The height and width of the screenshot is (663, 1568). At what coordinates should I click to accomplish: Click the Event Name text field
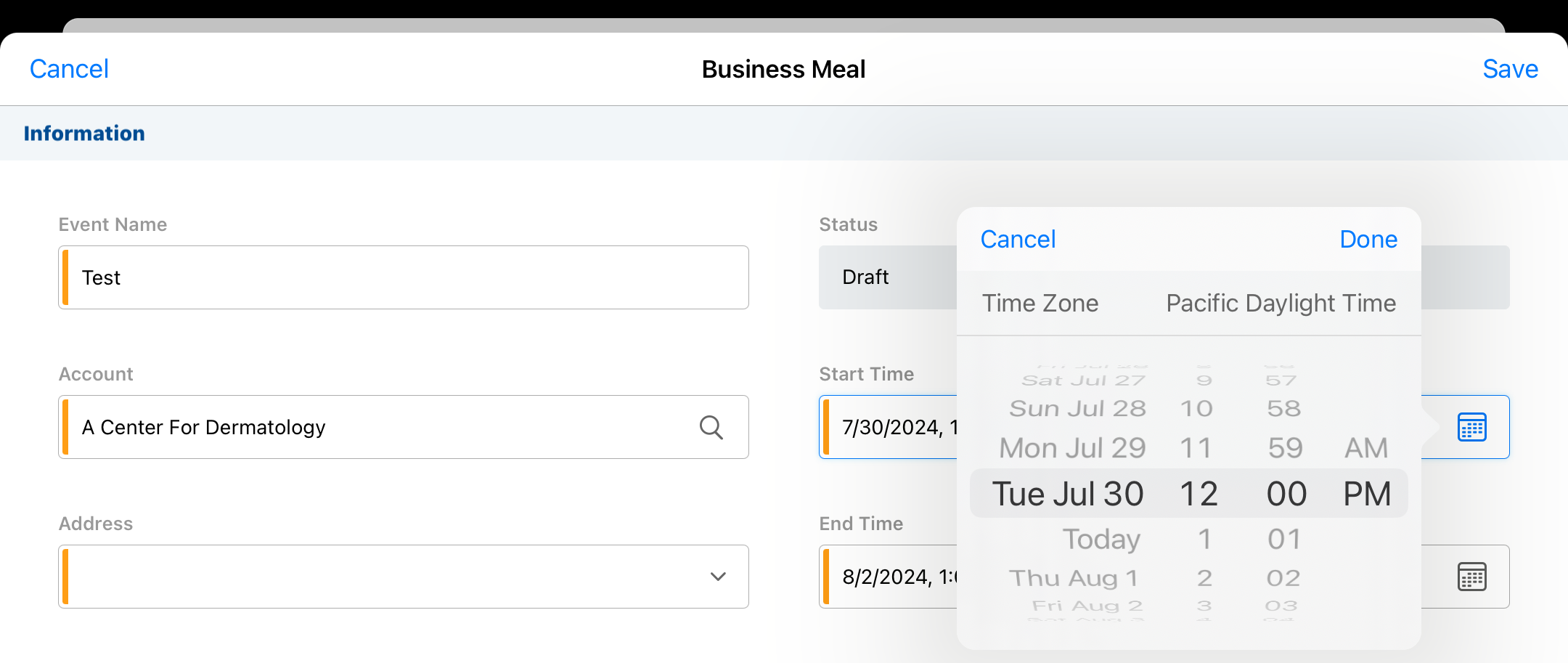(x=404, y=277)
